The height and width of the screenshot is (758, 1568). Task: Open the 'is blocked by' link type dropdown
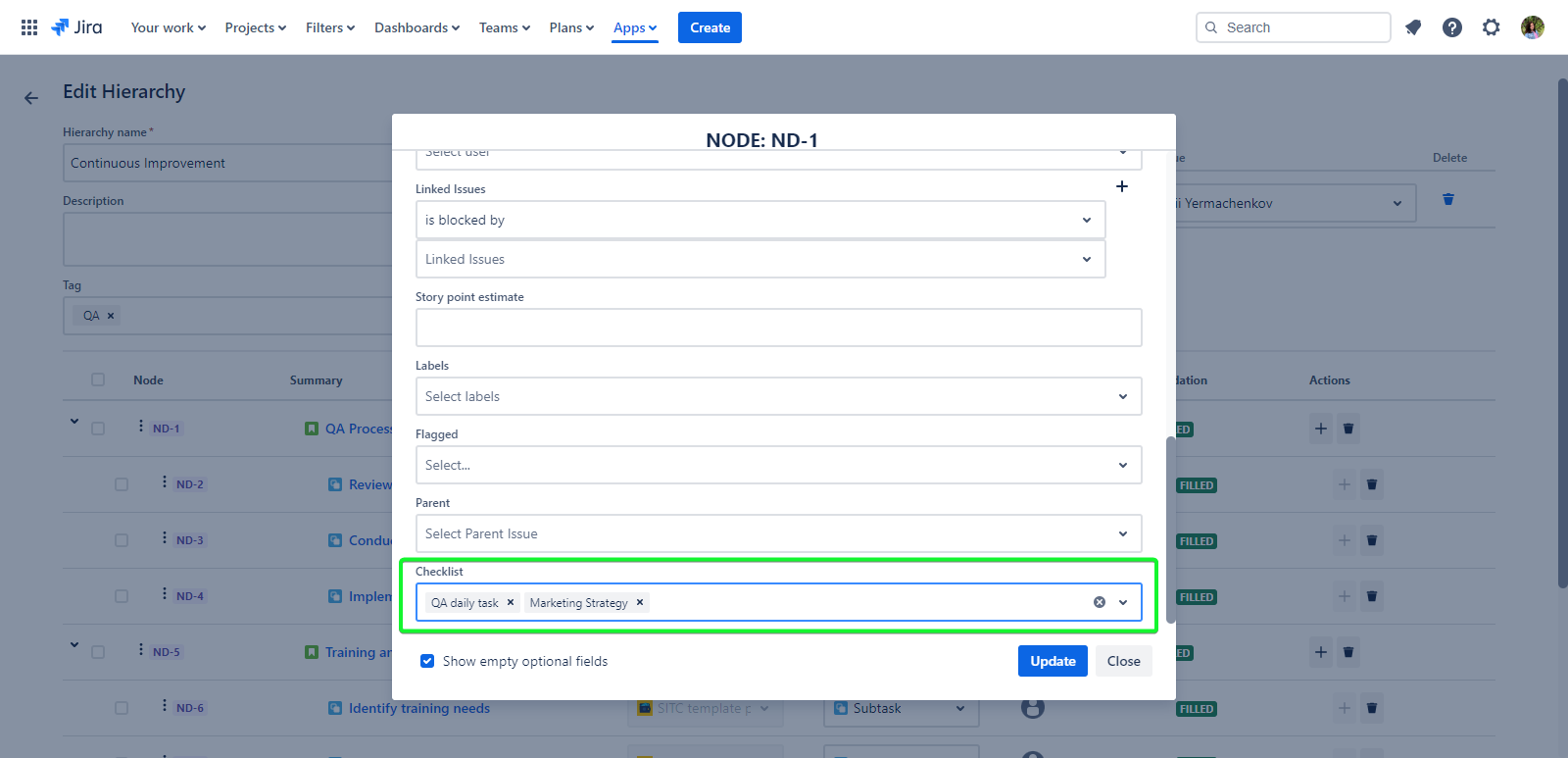[759, 220]
